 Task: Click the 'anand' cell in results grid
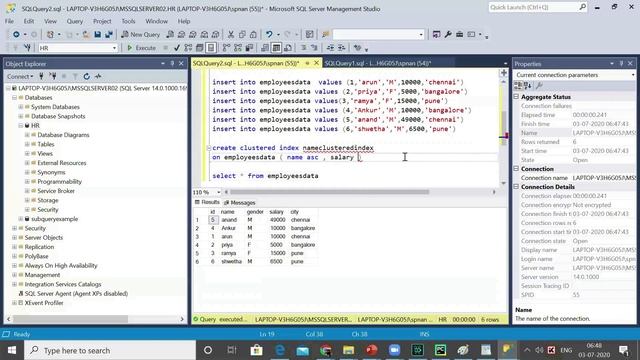coord(229,220)
